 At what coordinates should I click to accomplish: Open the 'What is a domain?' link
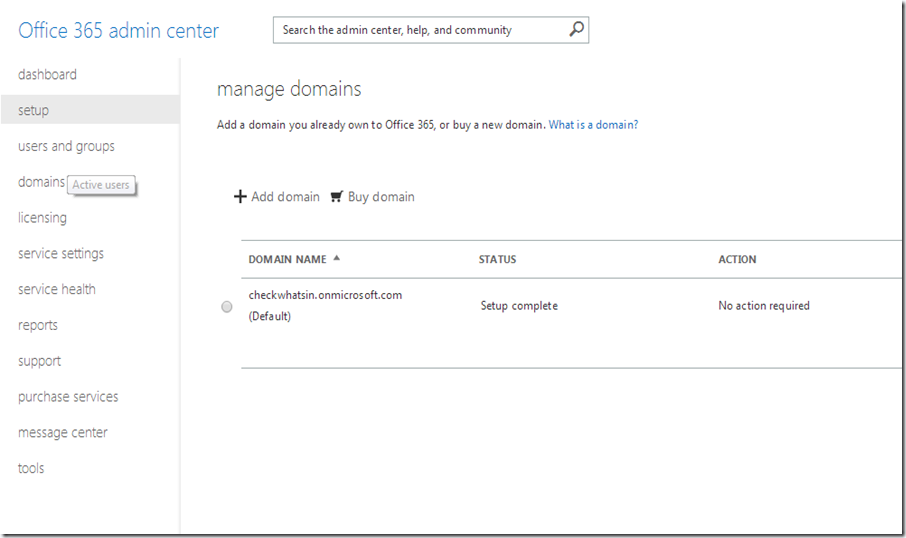[593, 125]
